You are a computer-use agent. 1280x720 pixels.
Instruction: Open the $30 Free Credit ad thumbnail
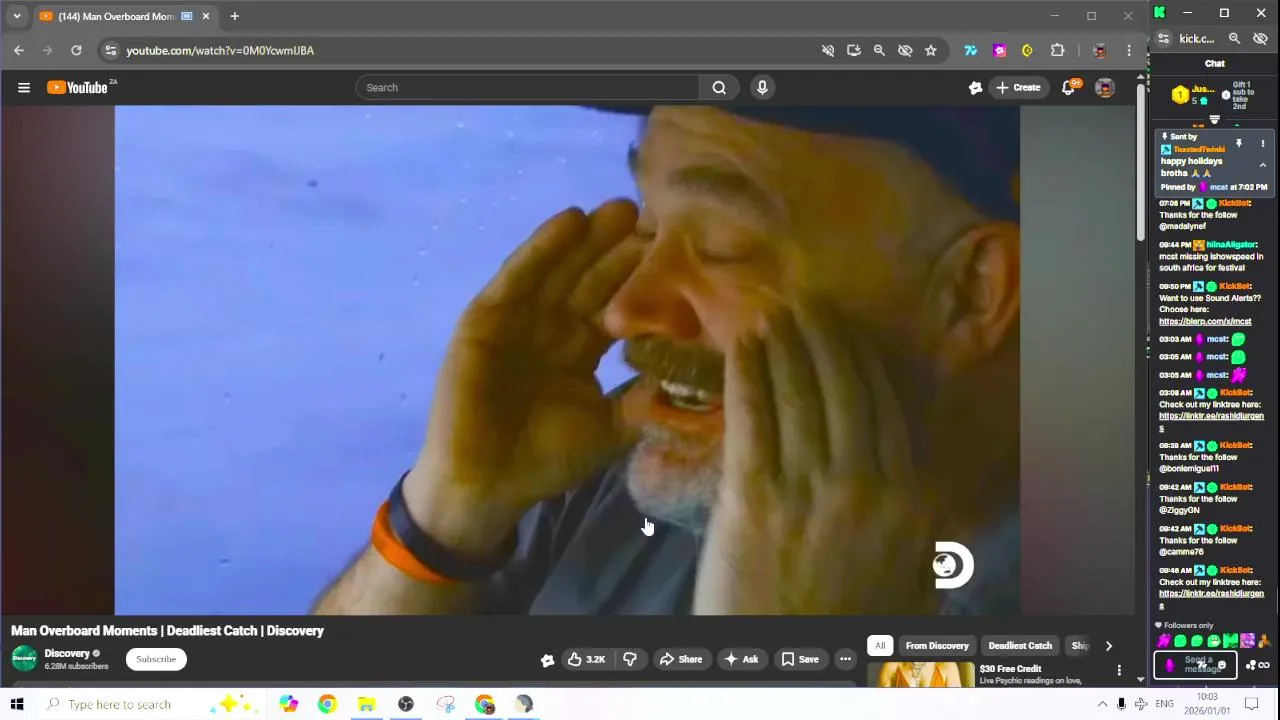coord(921,675)
